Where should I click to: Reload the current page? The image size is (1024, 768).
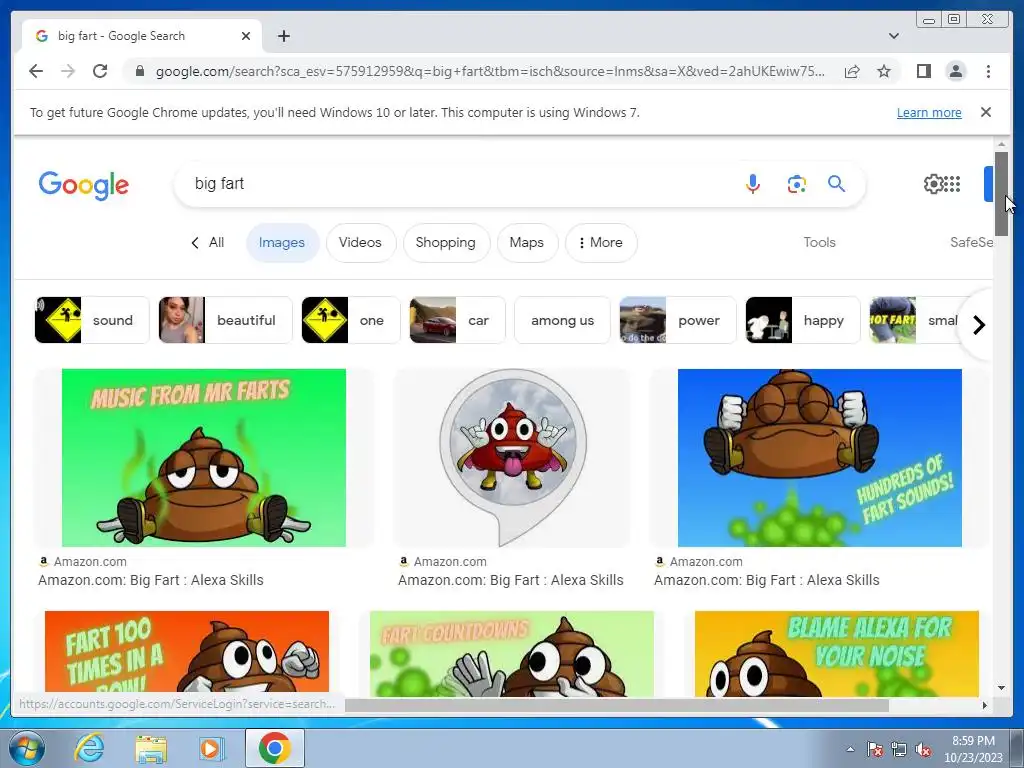pos(100,71)
